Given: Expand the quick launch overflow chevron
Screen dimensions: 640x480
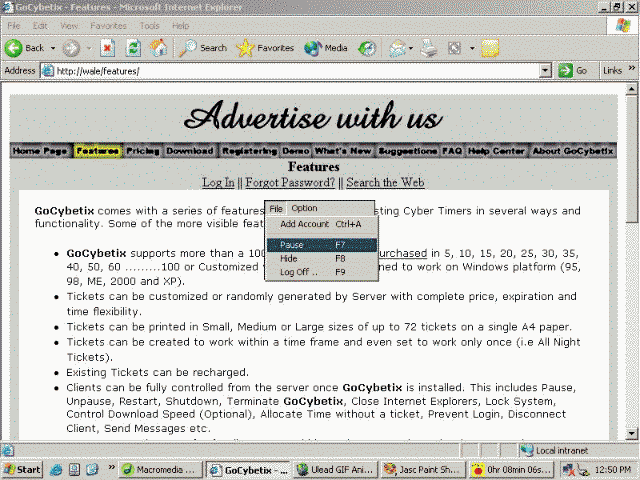Looking at the screenshot, I should tap(111, 467).
